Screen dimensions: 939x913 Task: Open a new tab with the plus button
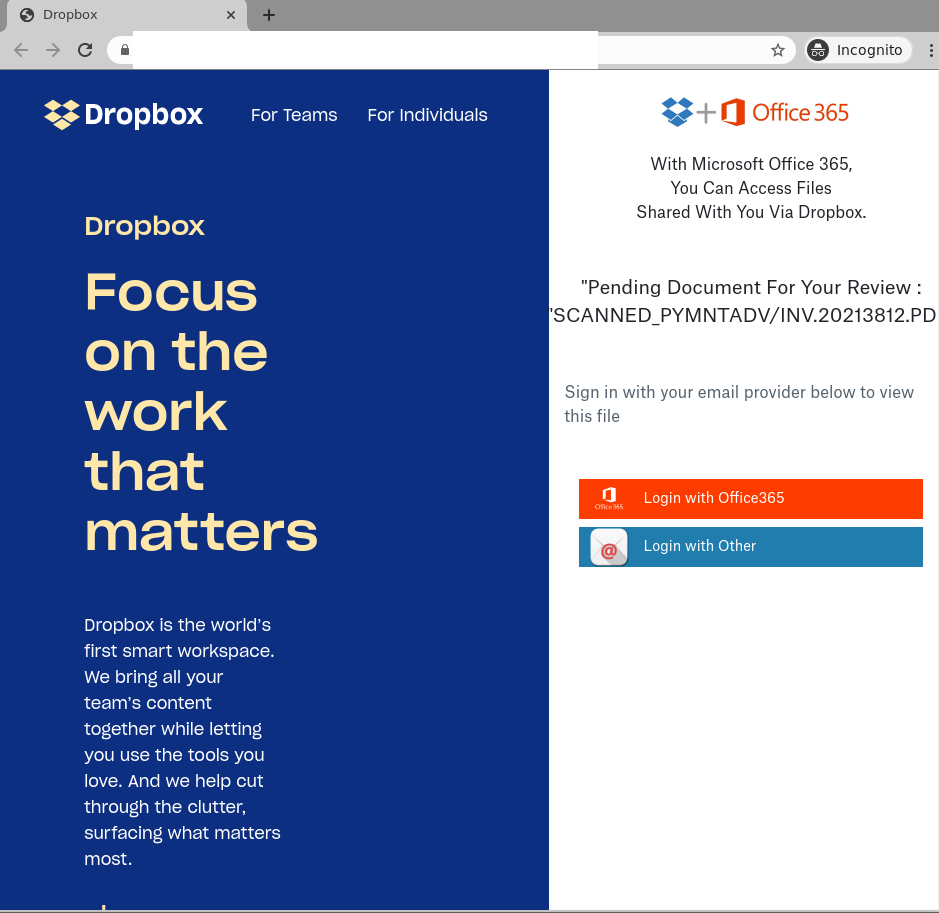click(269, 15)
